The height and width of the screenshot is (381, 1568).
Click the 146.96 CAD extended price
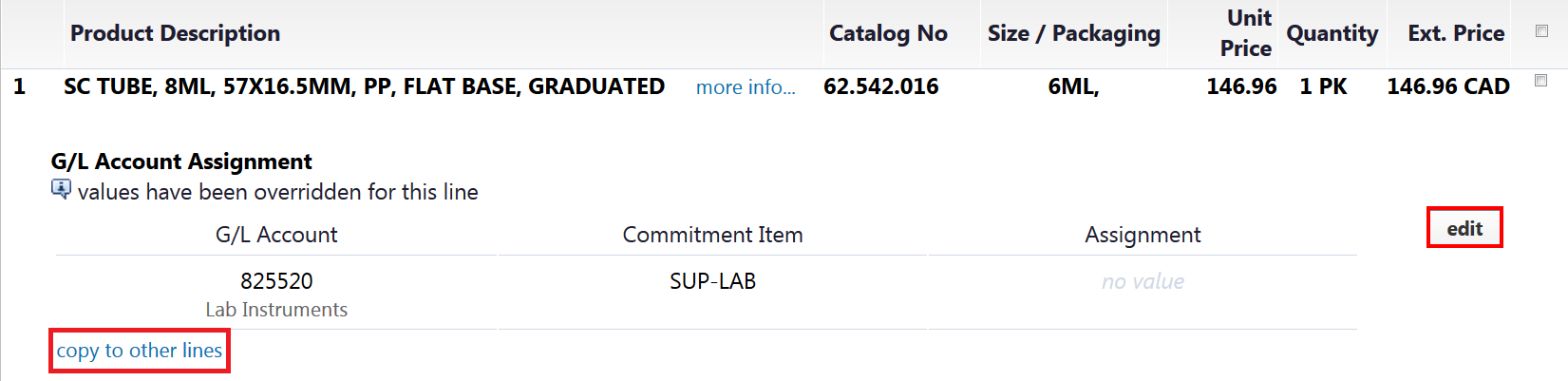tap(1447, 86)
